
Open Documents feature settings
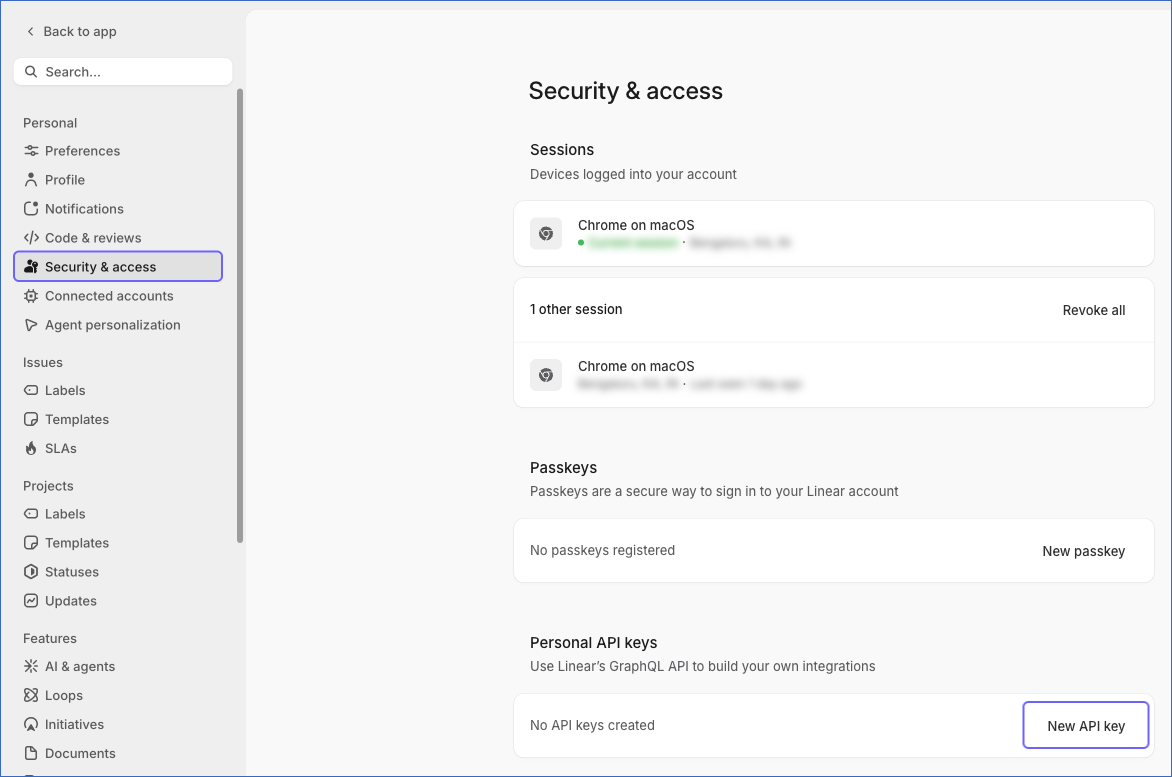118,753
